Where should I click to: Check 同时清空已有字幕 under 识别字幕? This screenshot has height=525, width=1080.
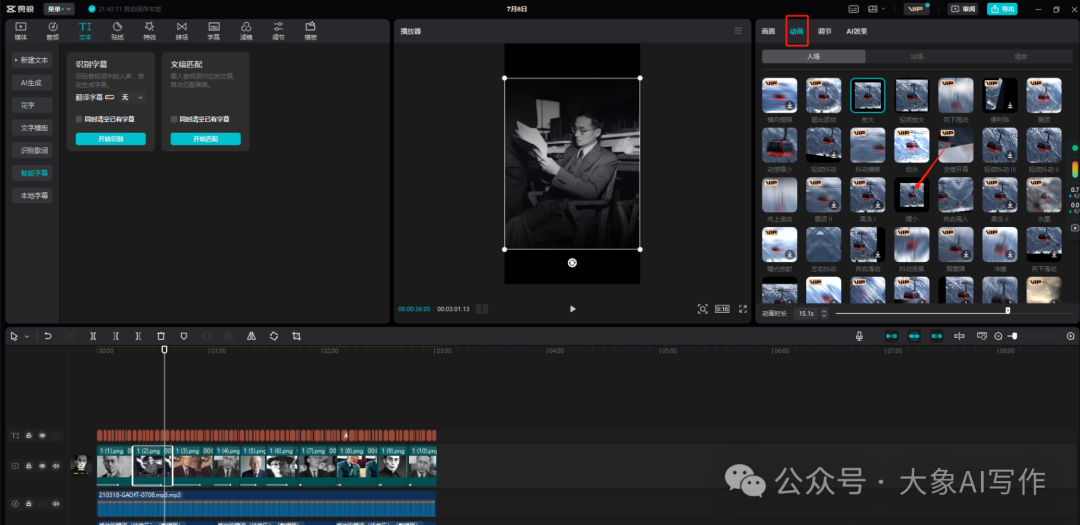[x=79, y=119]
